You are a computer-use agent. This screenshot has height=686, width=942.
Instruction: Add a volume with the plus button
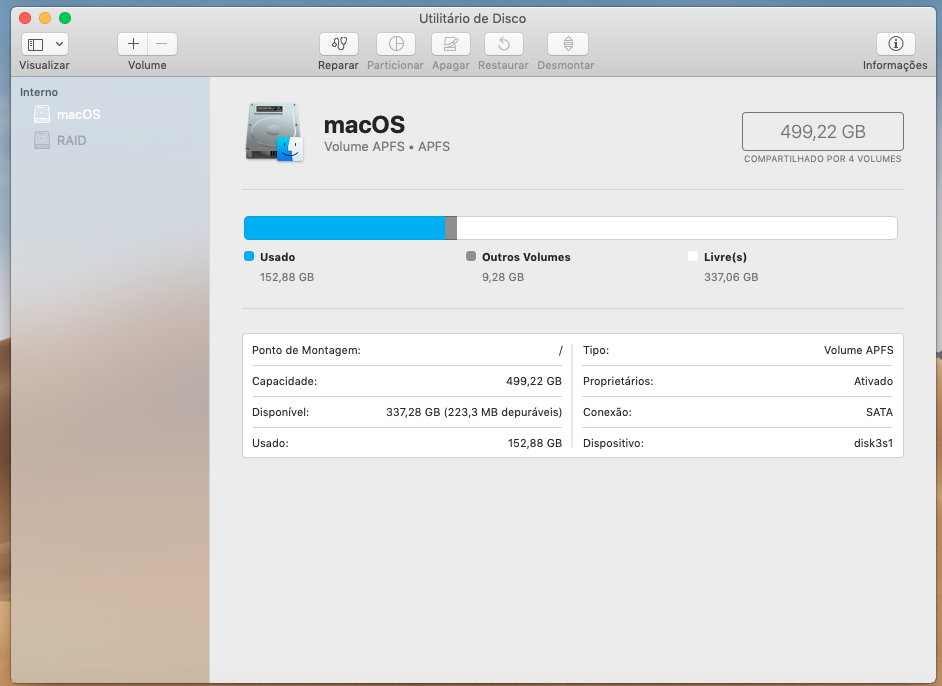click(133, 44)
